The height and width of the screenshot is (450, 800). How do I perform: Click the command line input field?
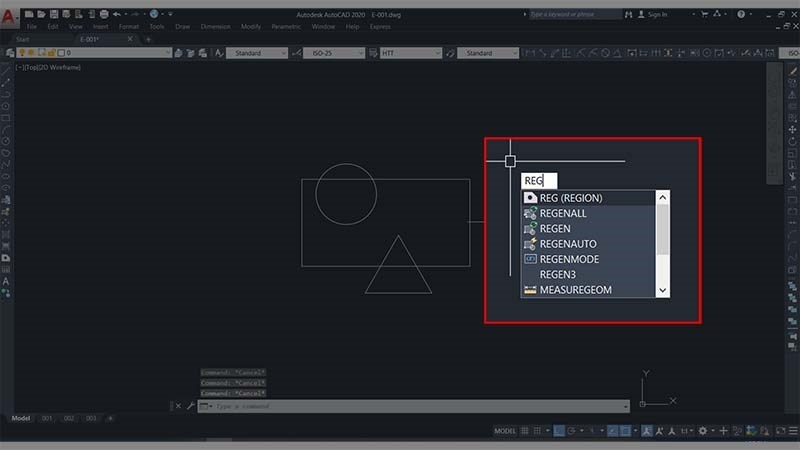pyautogui.click(x=416, y=406)
